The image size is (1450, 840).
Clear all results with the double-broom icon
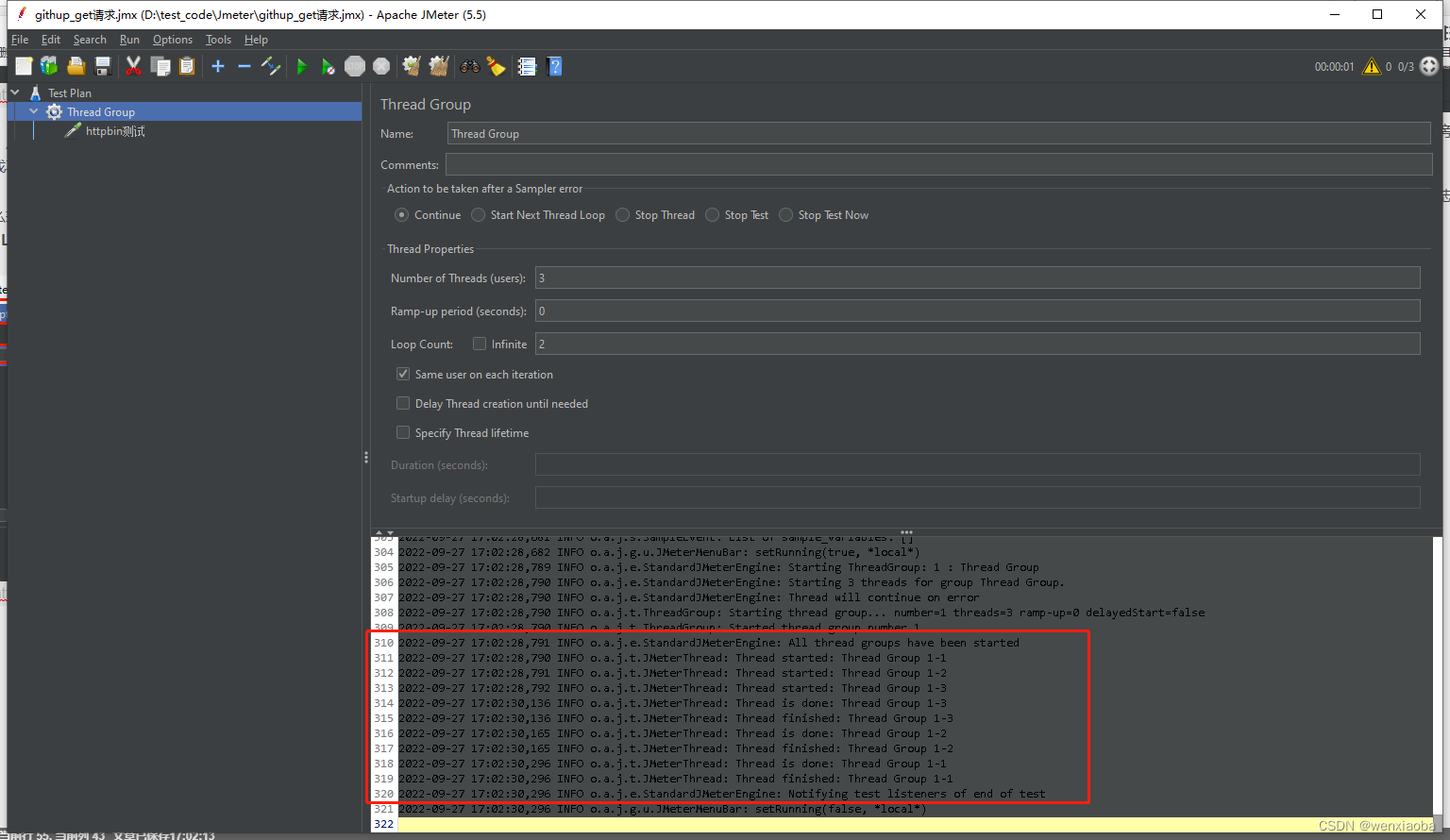[x=438, y=66]
